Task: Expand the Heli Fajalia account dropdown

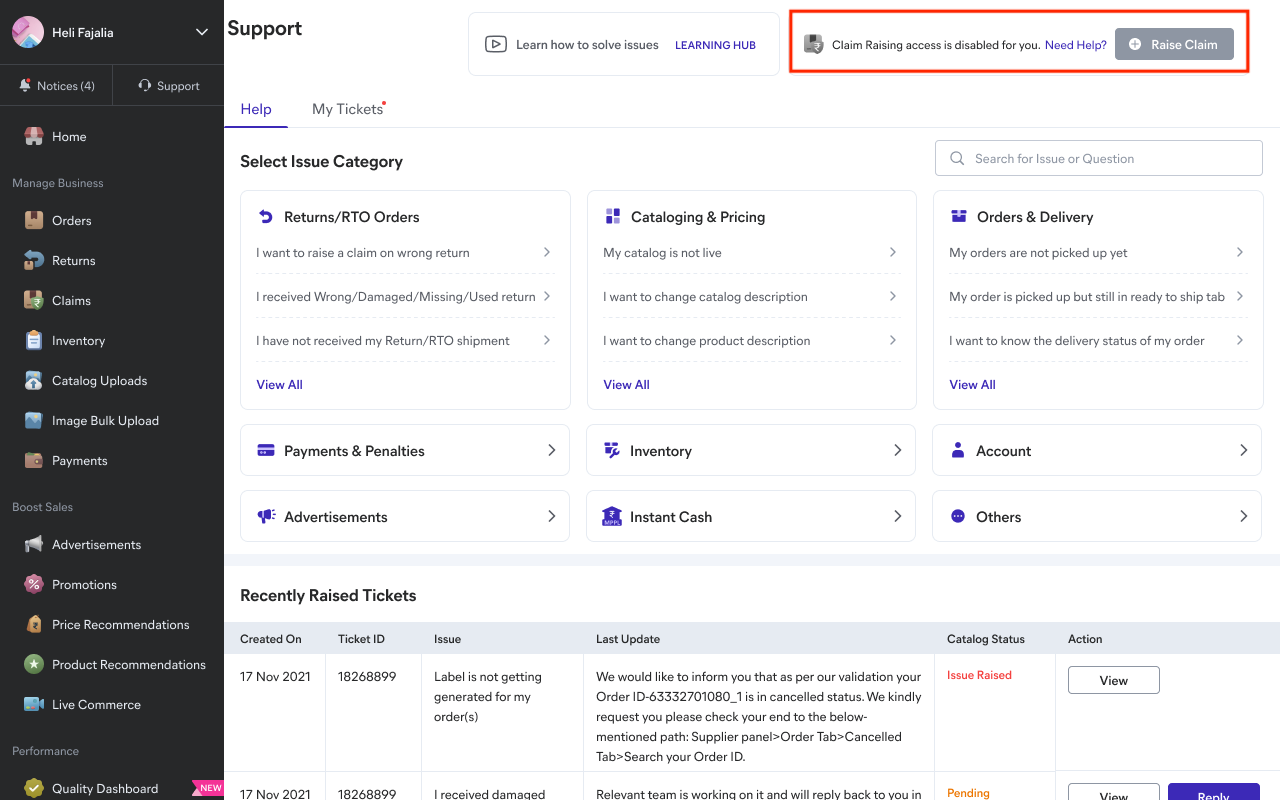Action: (x=202, y=32)
